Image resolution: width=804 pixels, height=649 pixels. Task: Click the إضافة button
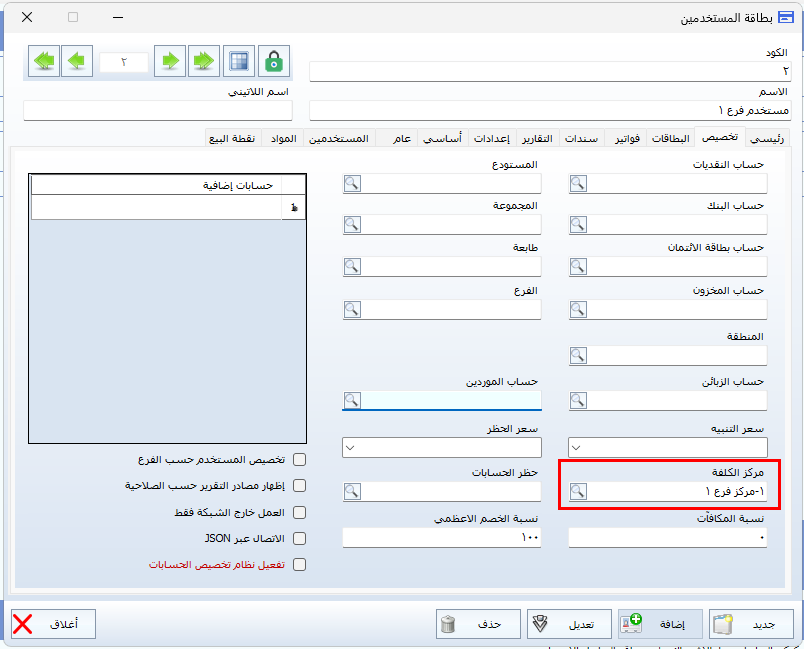(659, 624)
